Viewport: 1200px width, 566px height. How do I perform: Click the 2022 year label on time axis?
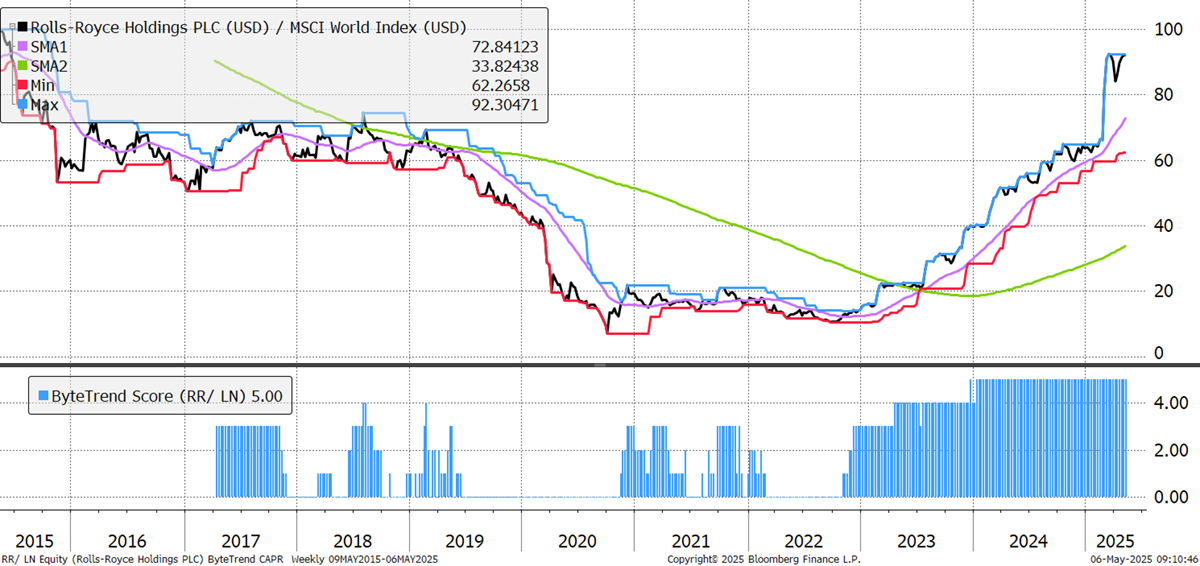tap(802, 540)
